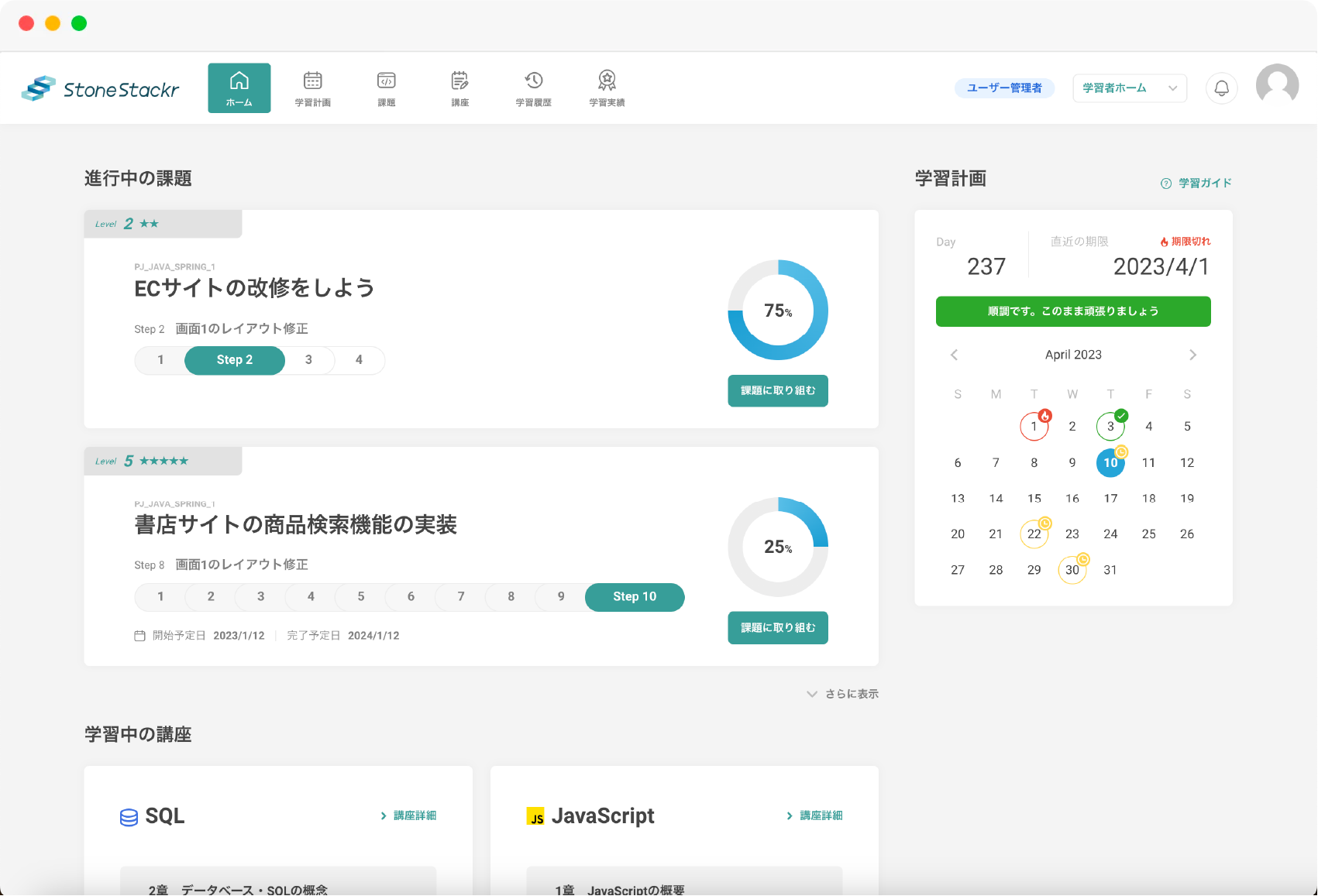
Task: Open the ホーム home tab
Action: click(239, 88)
